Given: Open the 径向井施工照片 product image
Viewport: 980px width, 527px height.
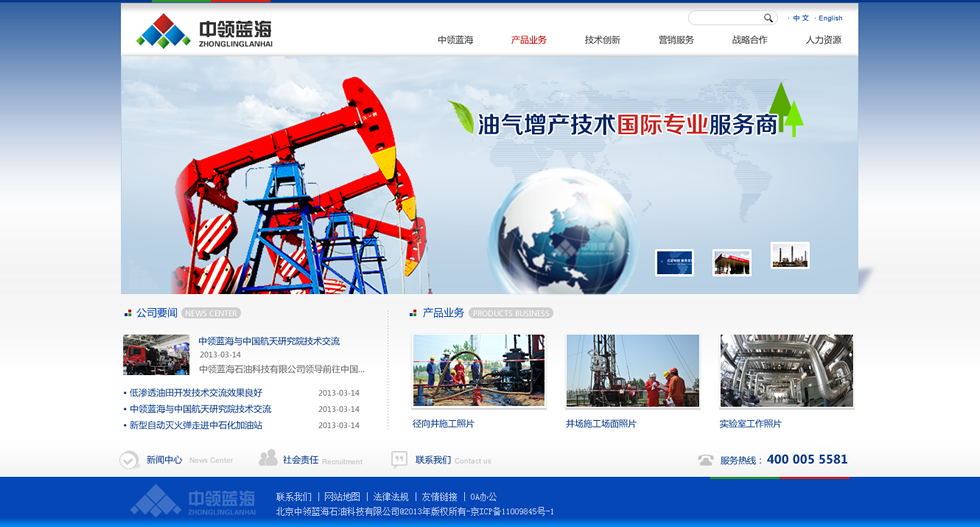Looking at the screenshot, I should [x=479, y=371].
